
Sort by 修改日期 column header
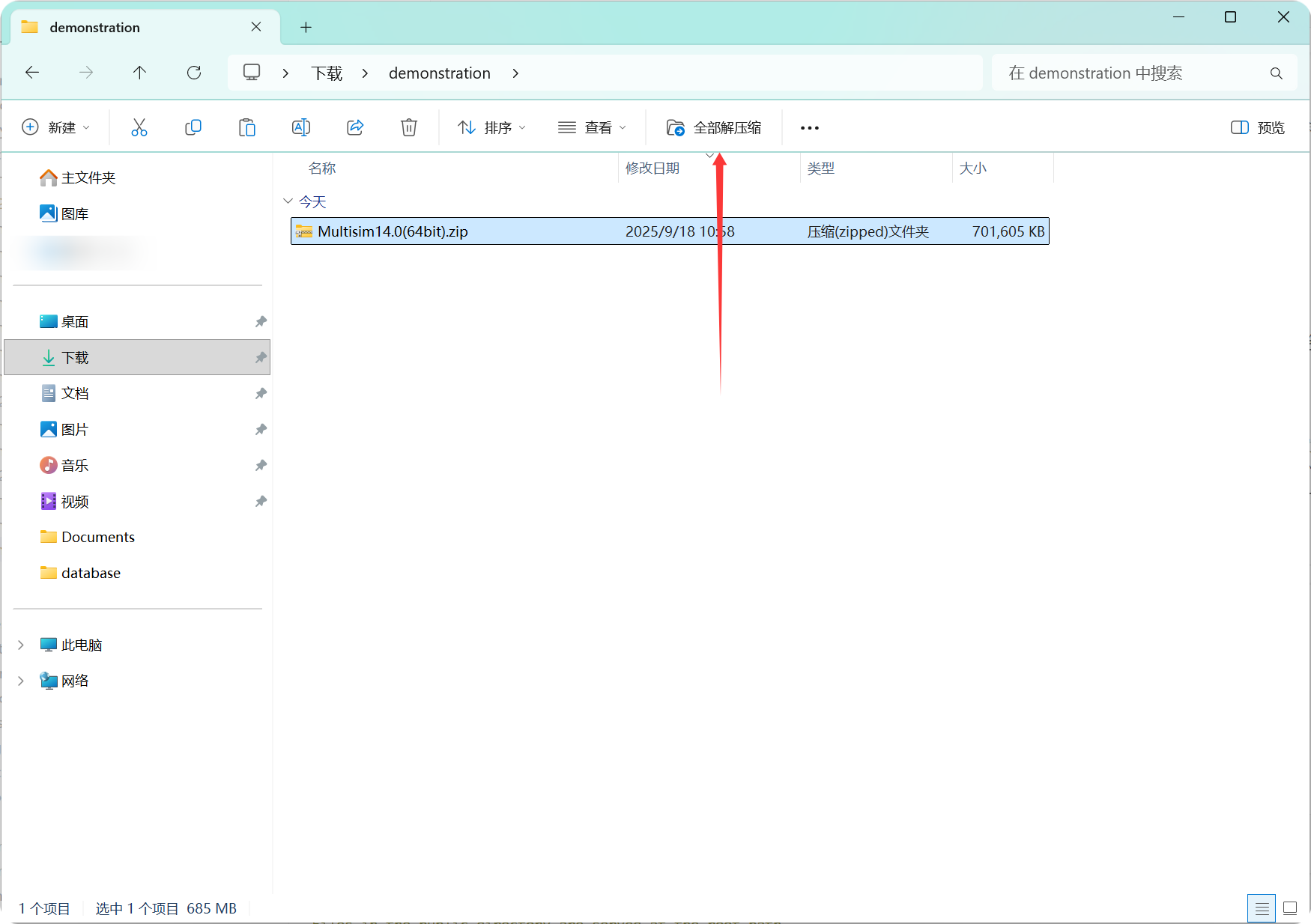coord(653,168)
